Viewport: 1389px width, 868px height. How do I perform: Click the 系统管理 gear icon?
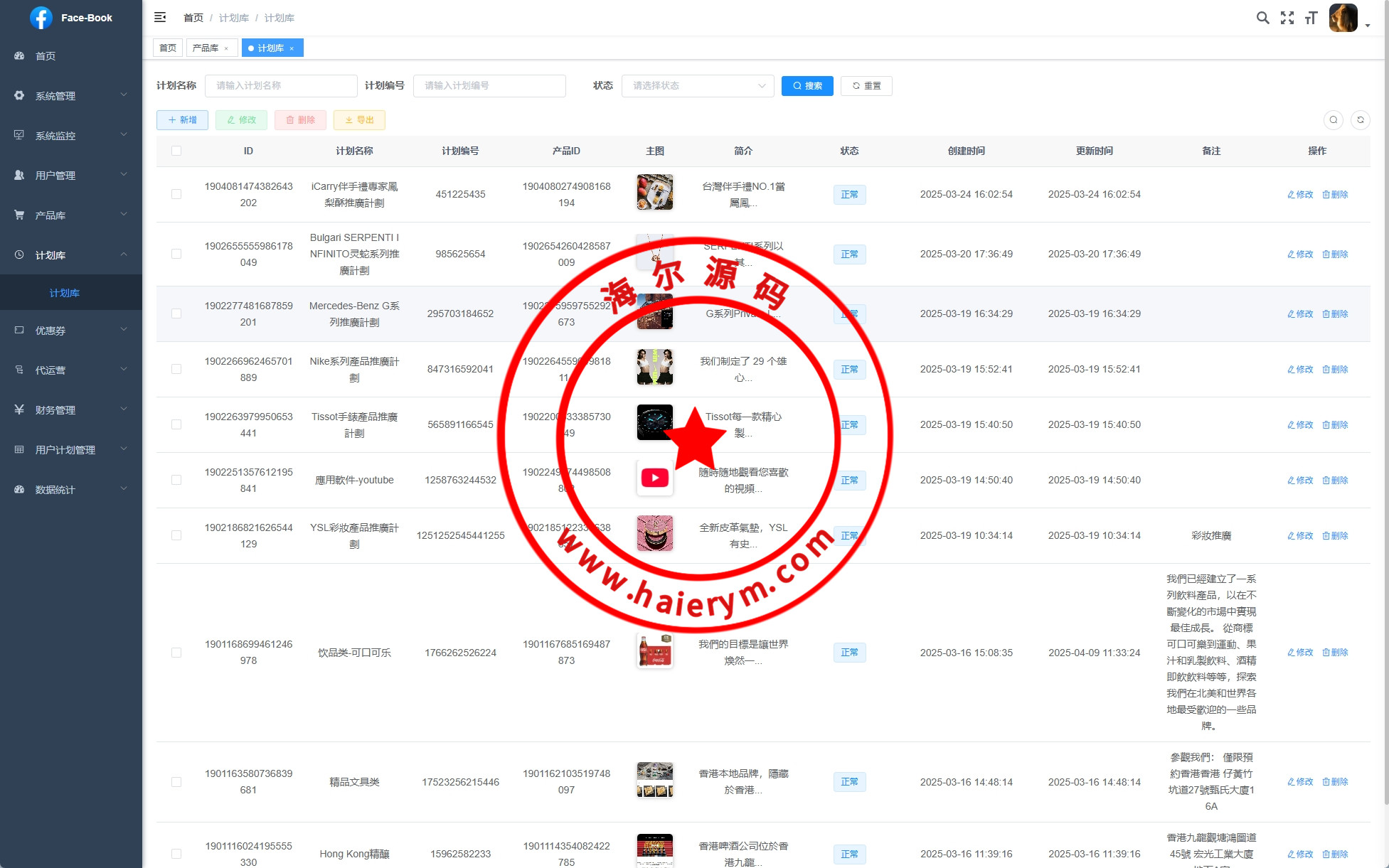(19, 95)
